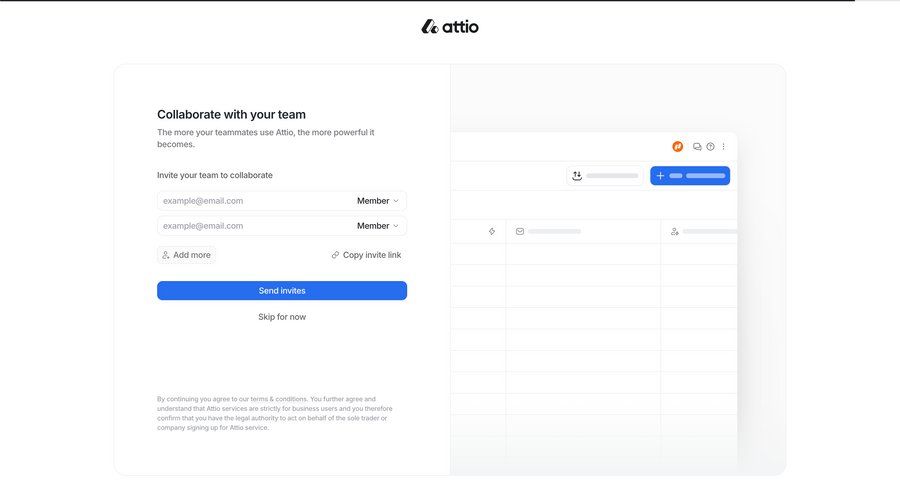Click the import/export arrows button in preview

tap(604, 176)
